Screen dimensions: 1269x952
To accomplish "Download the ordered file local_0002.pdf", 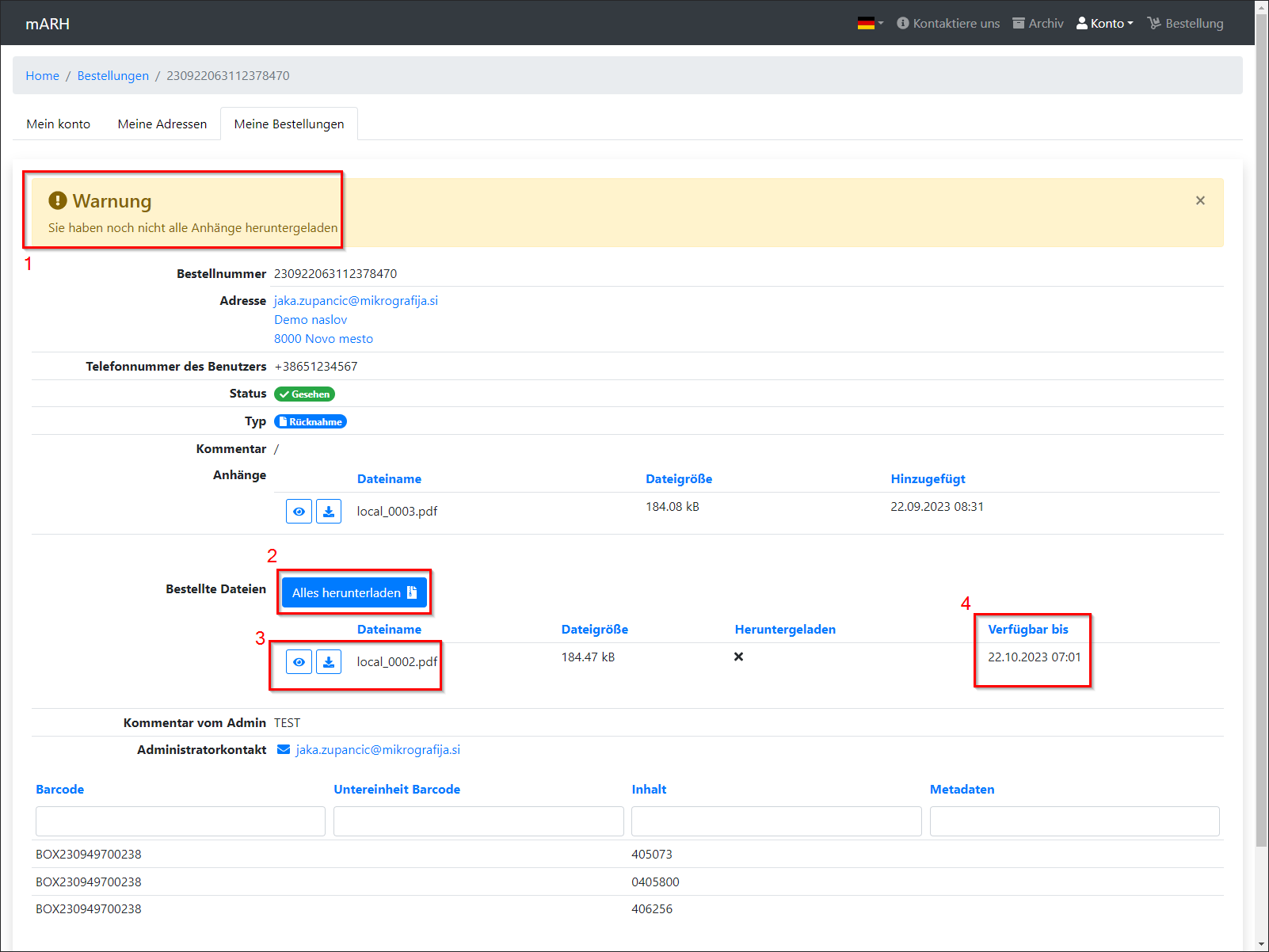I will tap(329, 662).
